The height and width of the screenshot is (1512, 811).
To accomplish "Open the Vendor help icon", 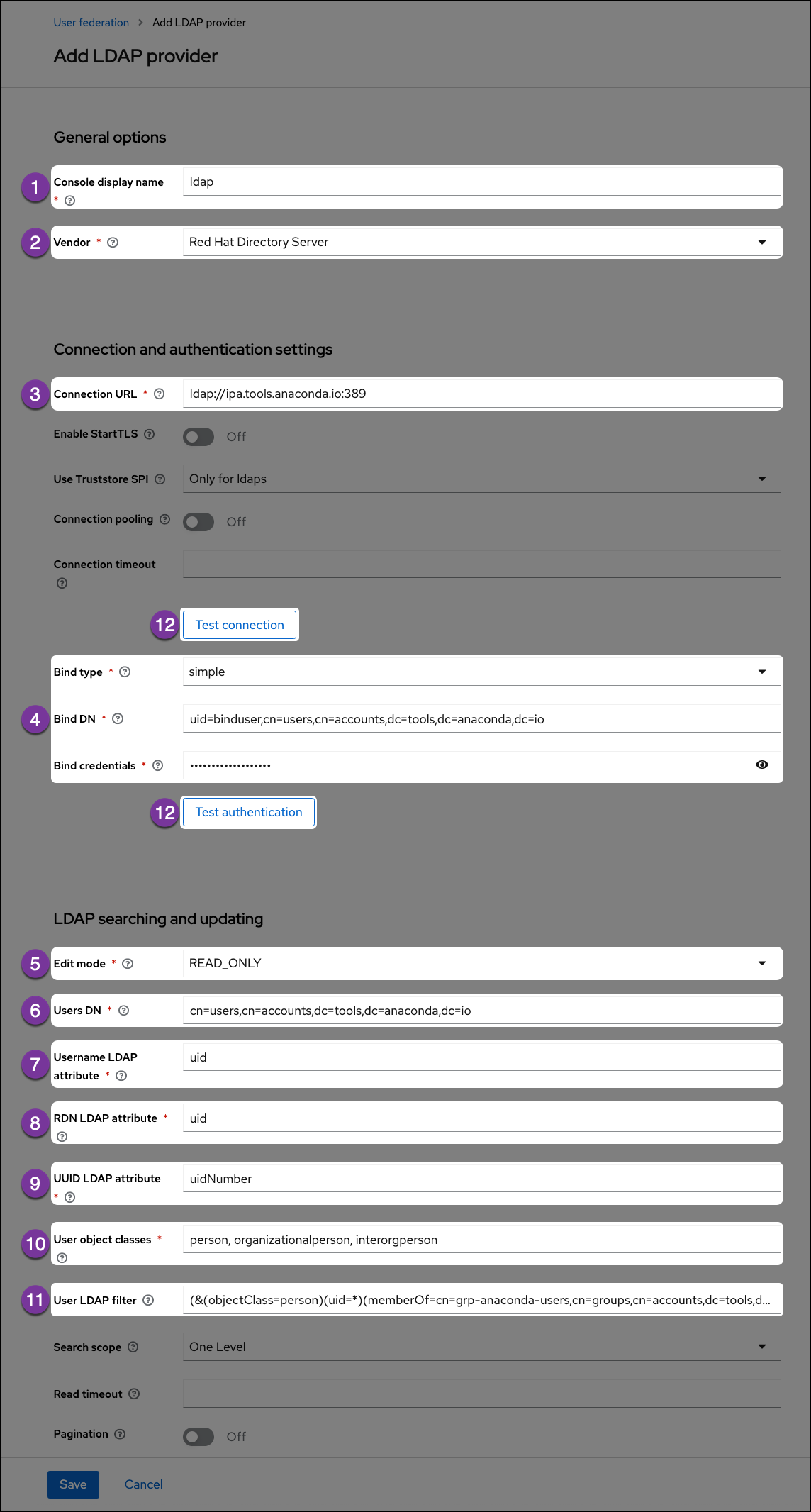I will 113,243.
